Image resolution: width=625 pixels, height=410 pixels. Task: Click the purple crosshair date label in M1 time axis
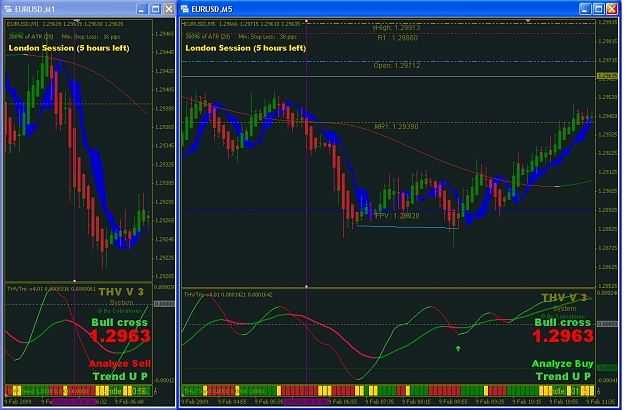tap(74, 402)
